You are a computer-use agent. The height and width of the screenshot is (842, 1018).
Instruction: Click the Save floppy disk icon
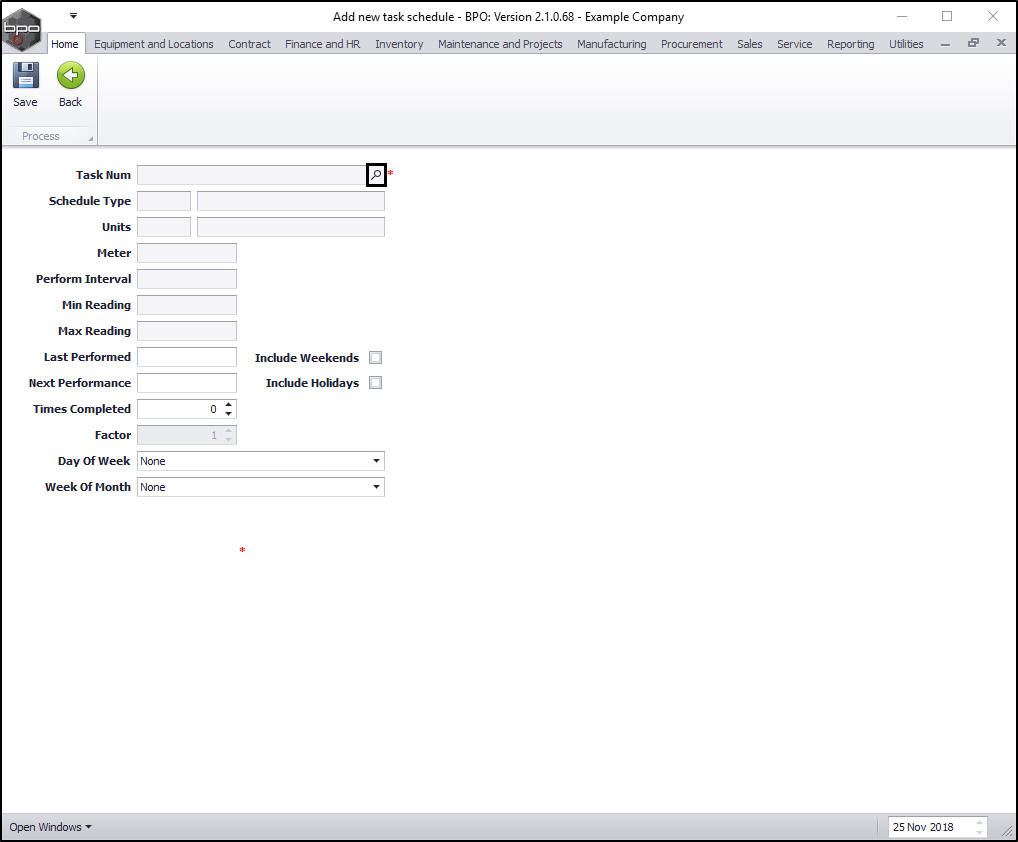point(26,75)
